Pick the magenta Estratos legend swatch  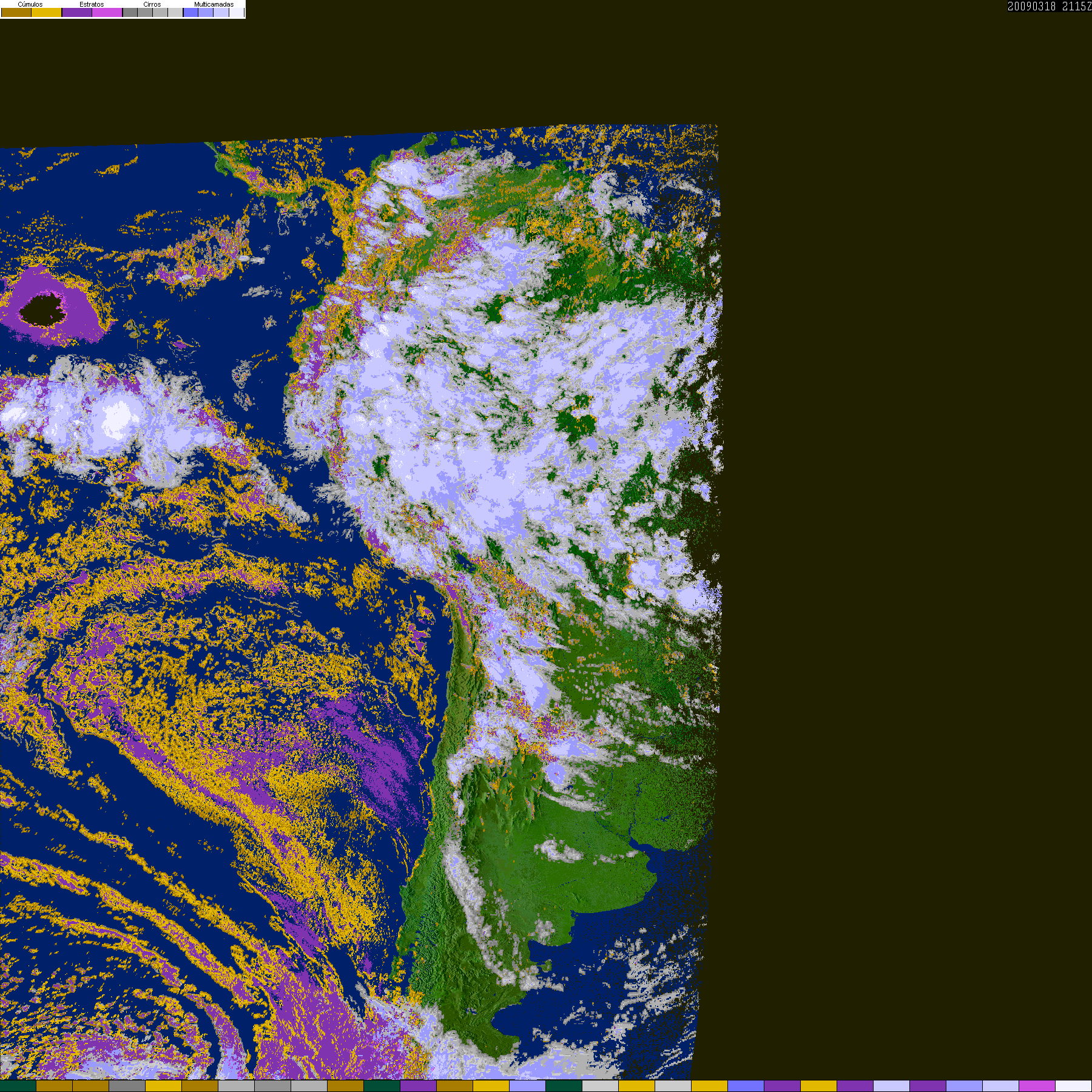click(x=107, y=13)
